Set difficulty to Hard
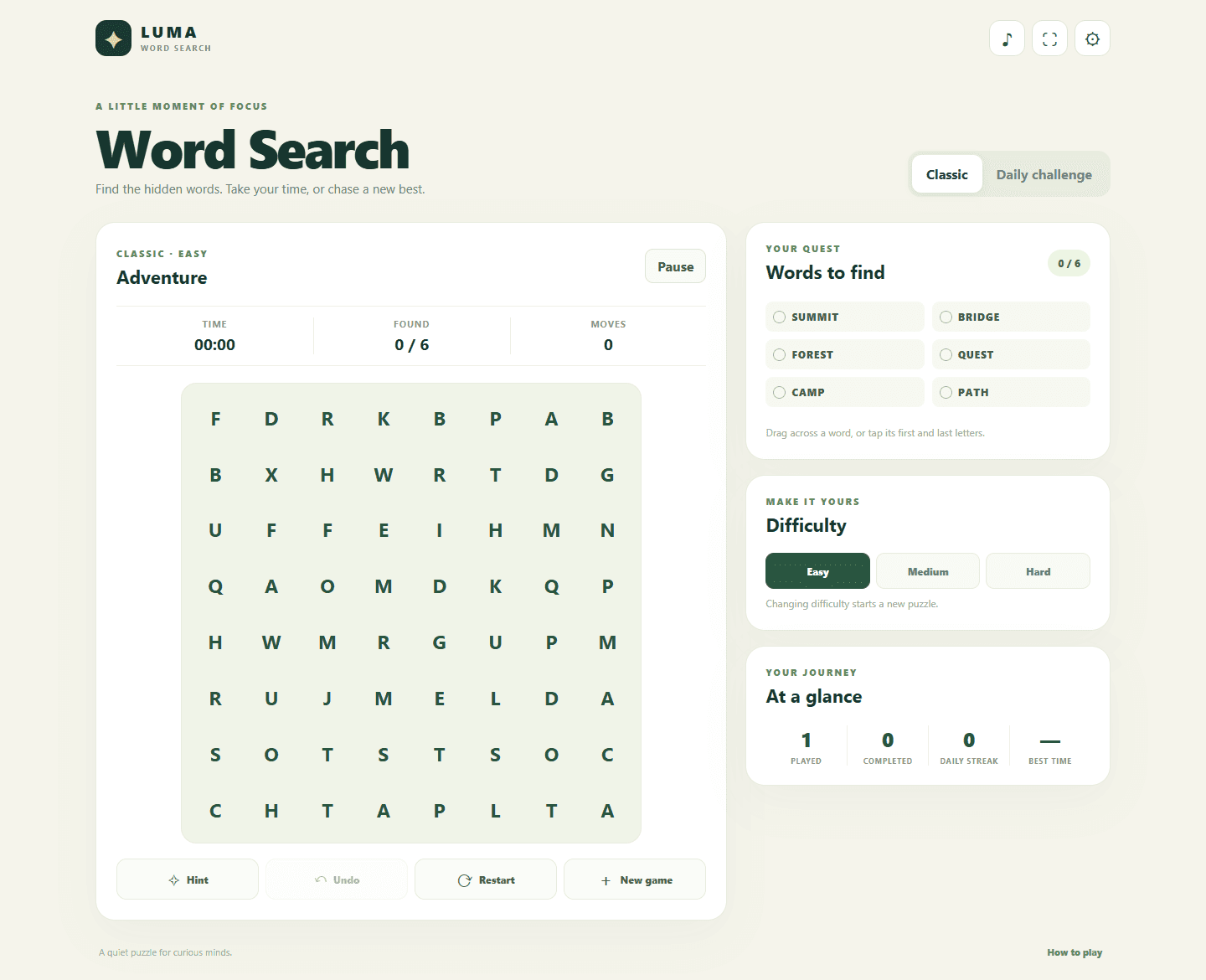Viewport: 1206px width, 980px height. 1038,571
